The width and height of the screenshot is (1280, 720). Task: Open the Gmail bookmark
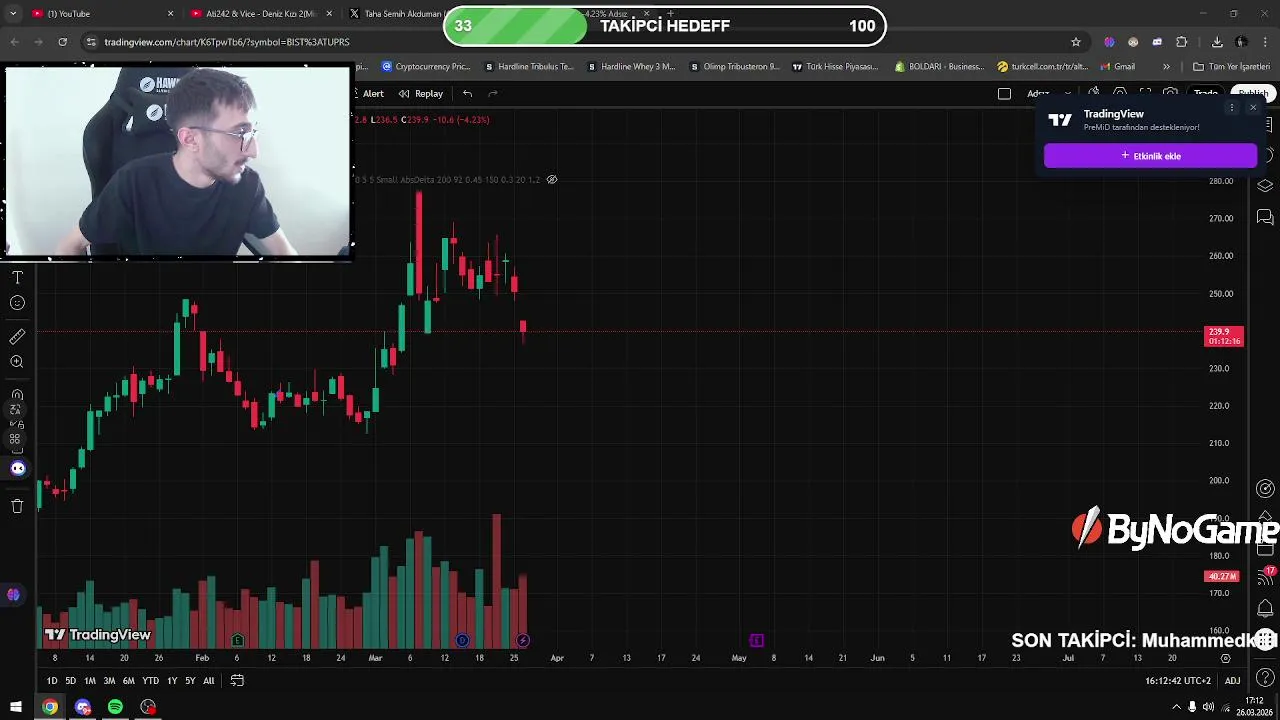1117,67
